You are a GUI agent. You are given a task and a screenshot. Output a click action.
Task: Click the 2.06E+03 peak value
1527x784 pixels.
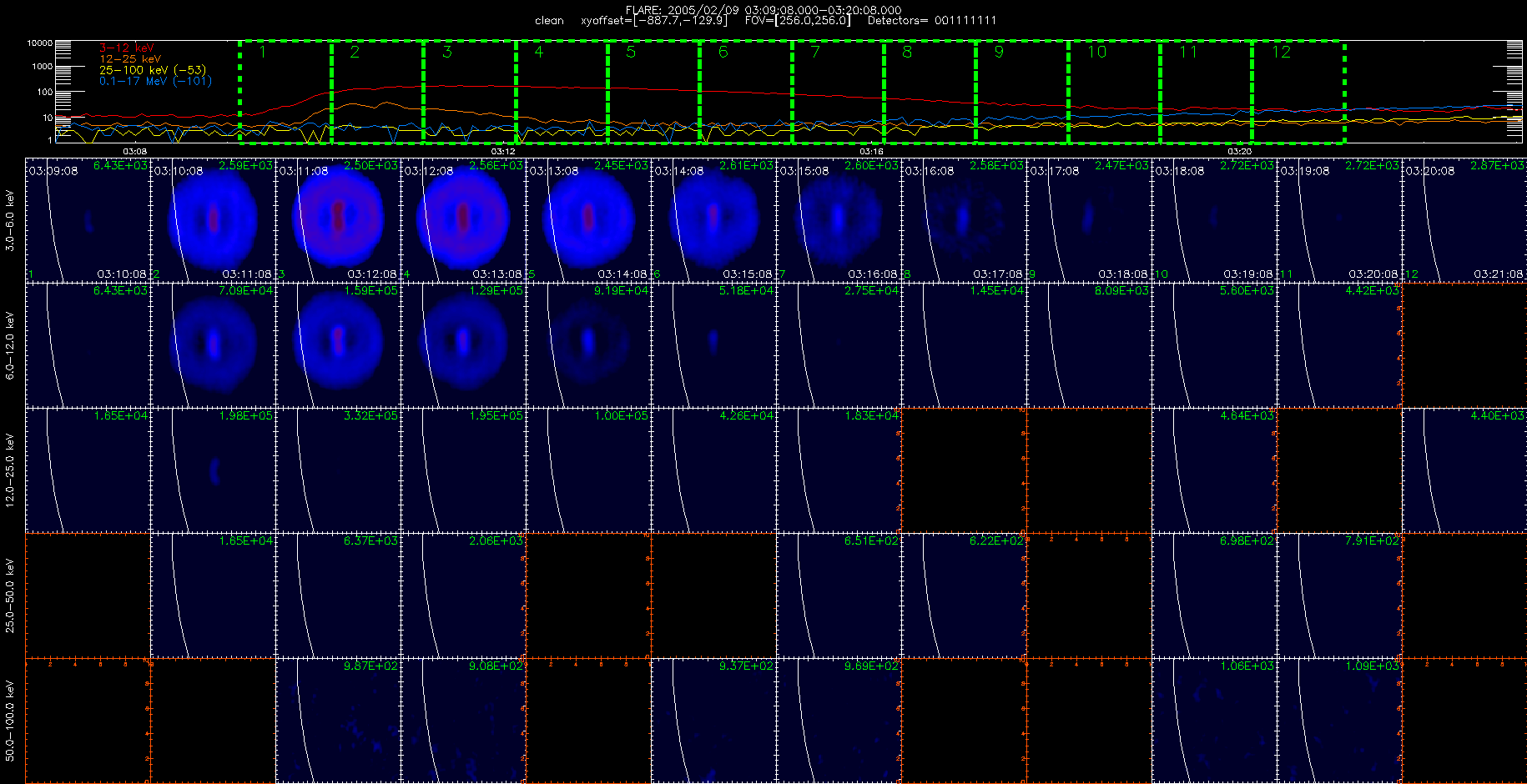coord(496,540)
